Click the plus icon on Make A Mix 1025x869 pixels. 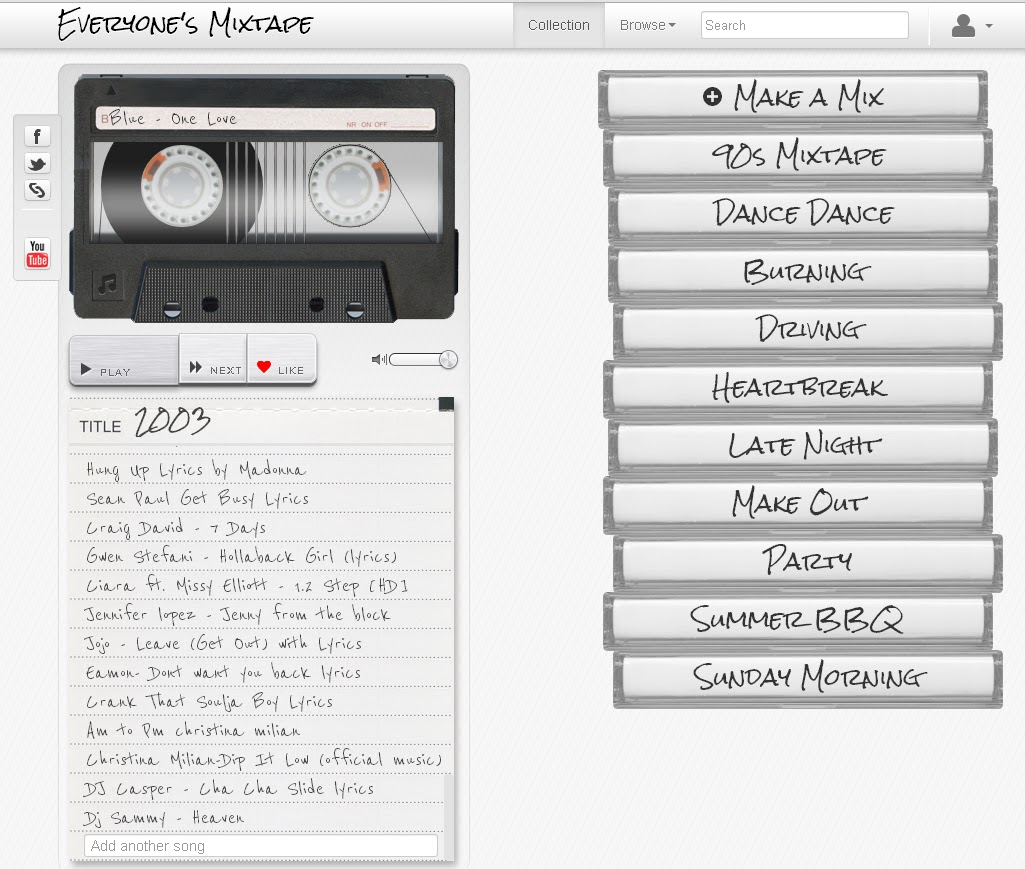coord(712,97)
